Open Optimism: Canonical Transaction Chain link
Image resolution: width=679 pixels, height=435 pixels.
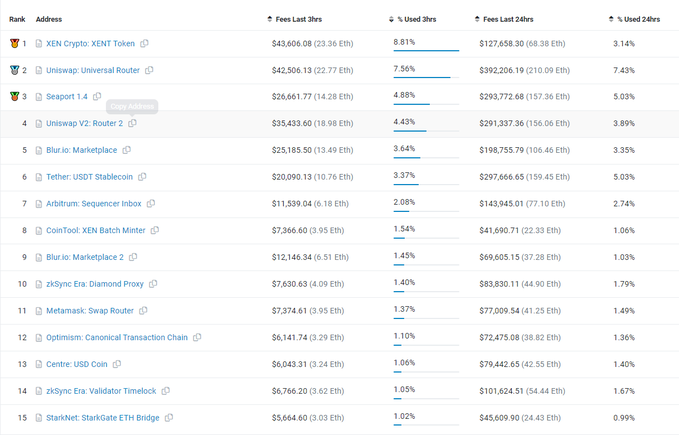tap(117, 338)
